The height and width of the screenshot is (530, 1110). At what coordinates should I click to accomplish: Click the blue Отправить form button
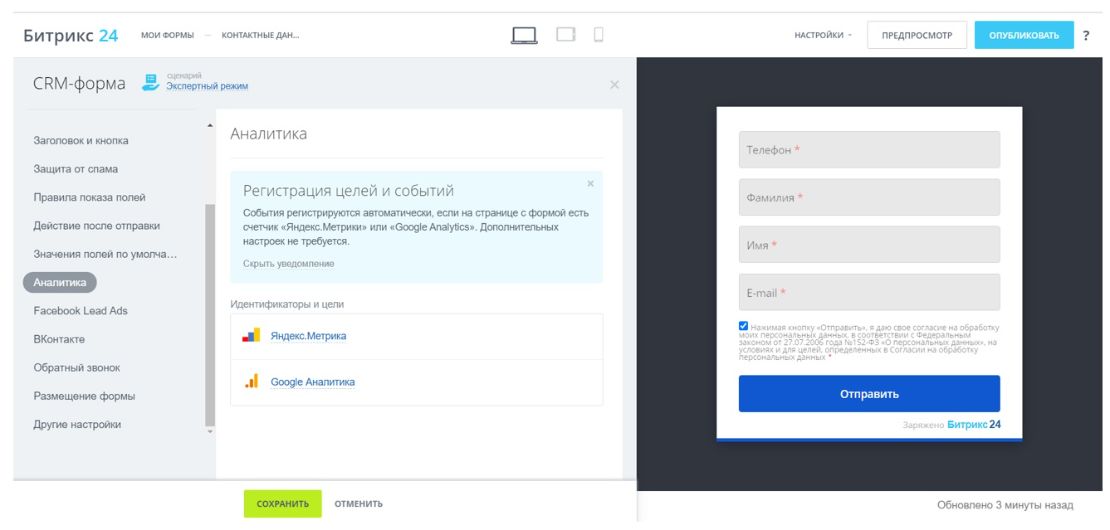(x=869, y=393)
